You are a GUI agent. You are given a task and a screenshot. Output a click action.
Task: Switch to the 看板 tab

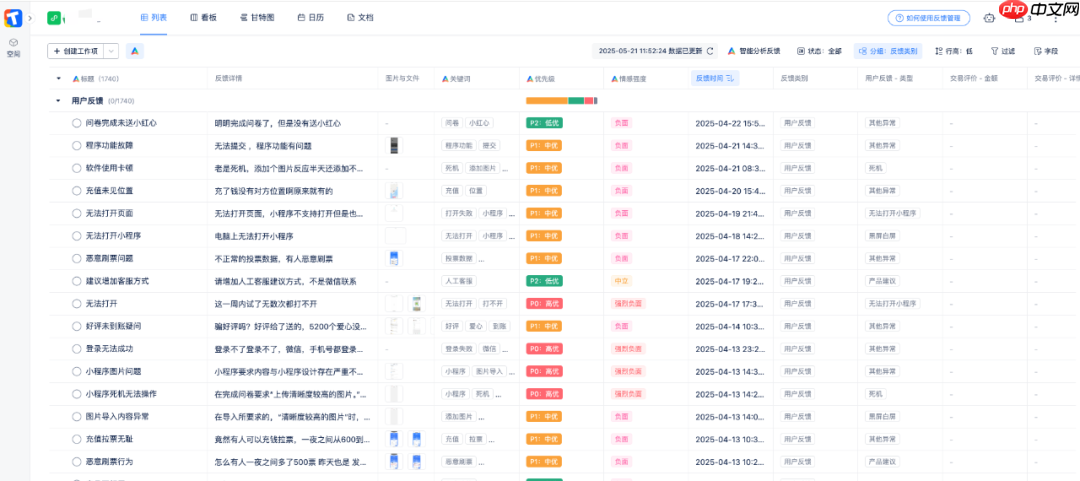[203, 19]
